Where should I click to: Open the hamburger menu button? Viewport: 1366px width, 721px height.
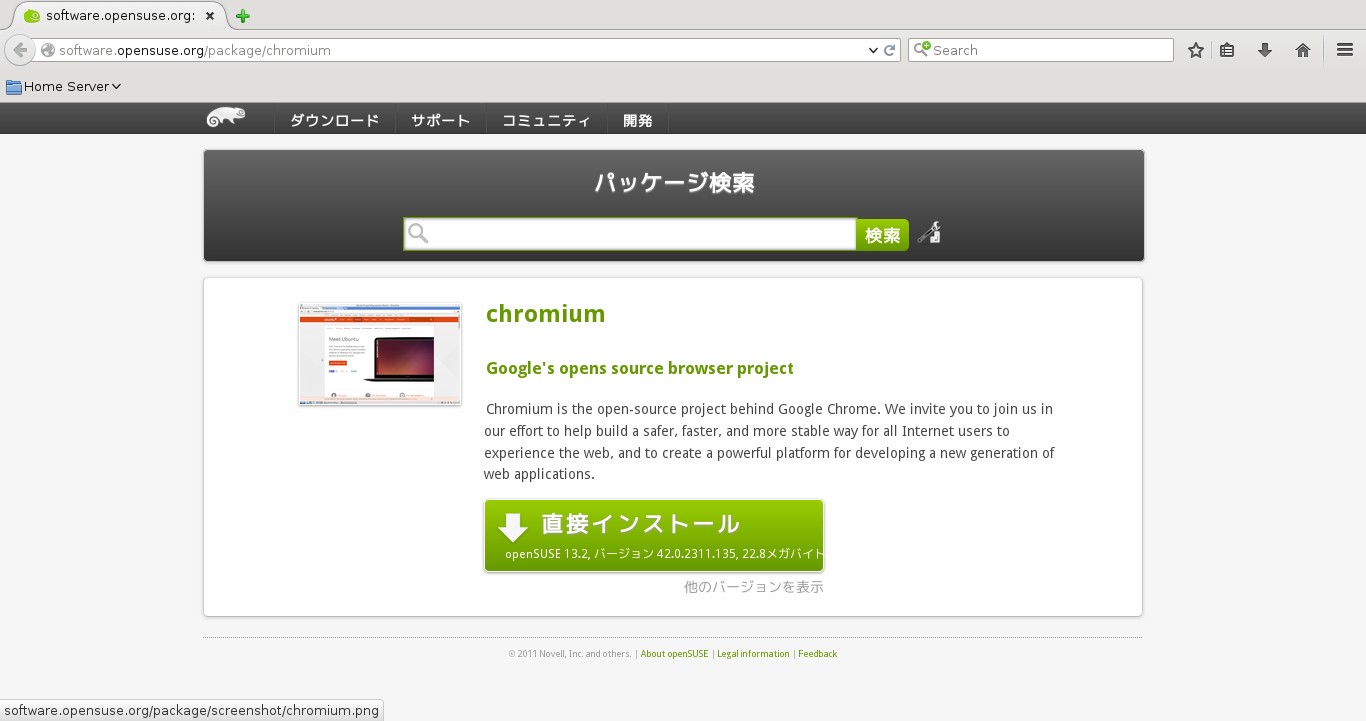coord(1345,50)
